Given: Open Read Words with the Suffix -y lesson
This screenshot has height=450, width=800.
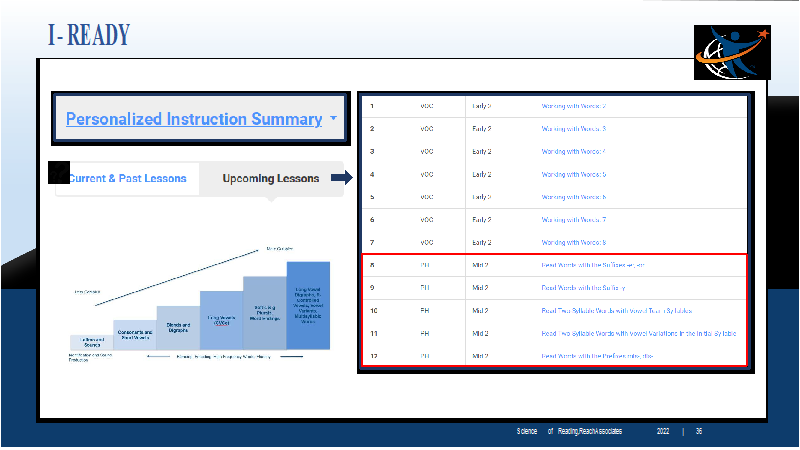Looking at the screenshot, I should pos(583,288).
